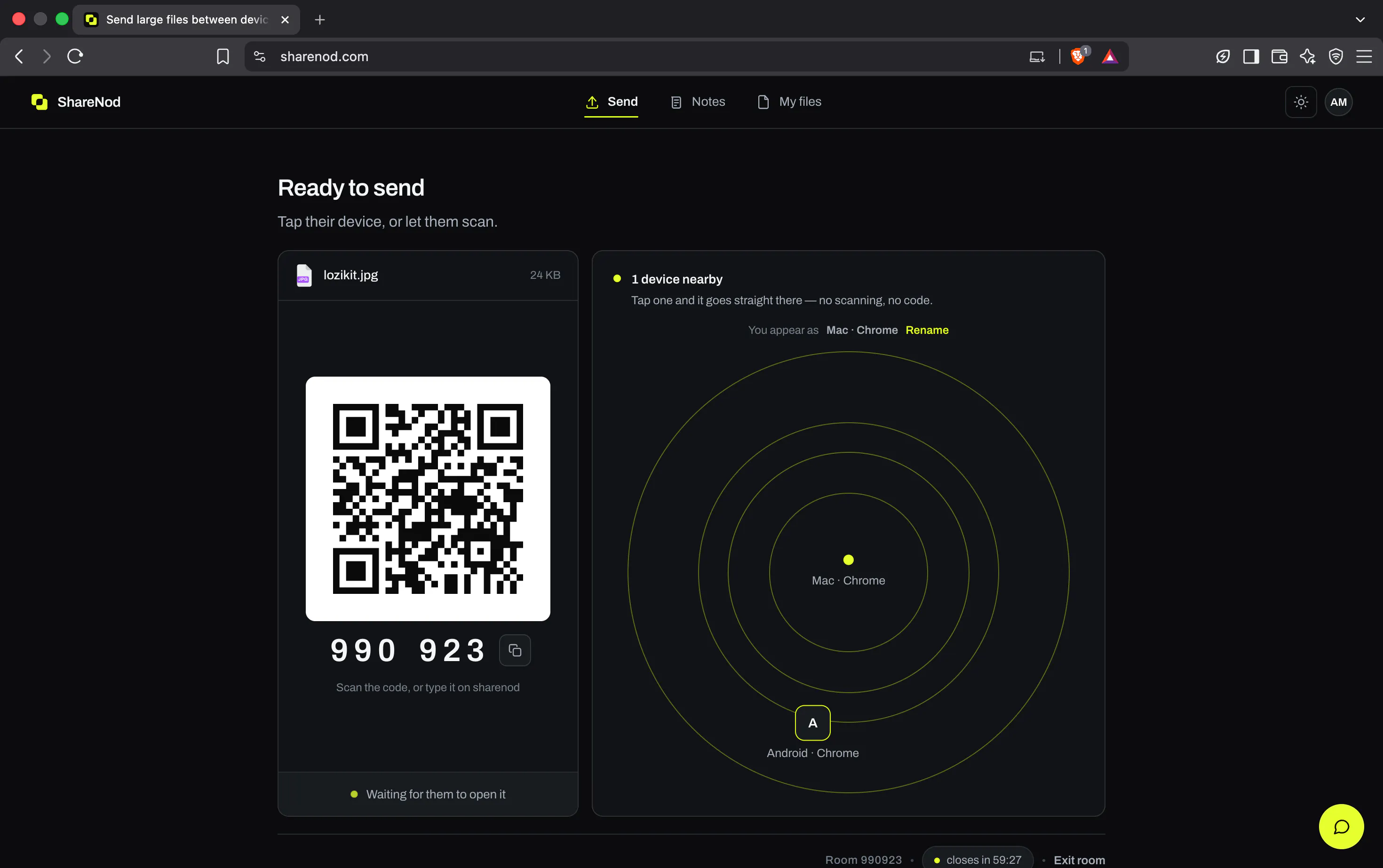1383x868 pixels.
Task: Click the You appear as label
Action: (x=783, y=330)
